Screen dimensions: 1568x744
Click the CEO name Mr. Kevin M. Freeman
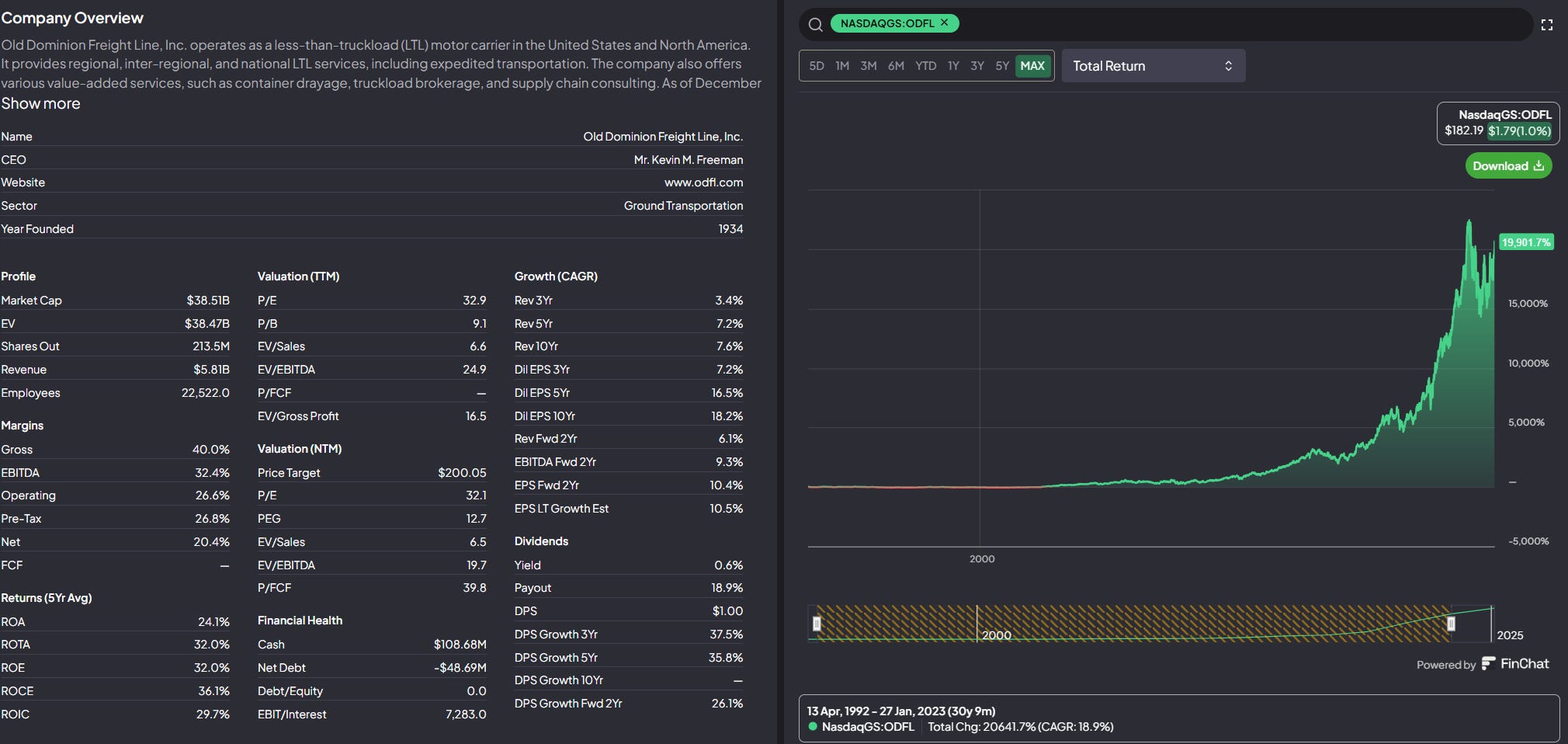(x=689, y=160)
